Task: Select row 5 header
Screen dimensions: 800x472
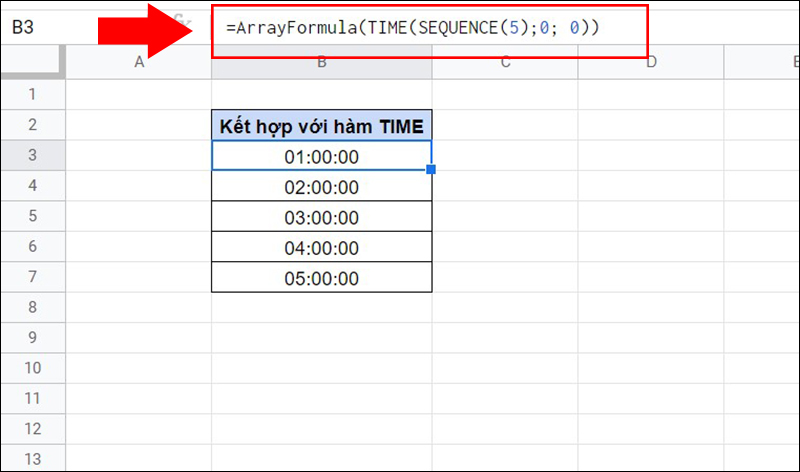Action: coord(33,216)
